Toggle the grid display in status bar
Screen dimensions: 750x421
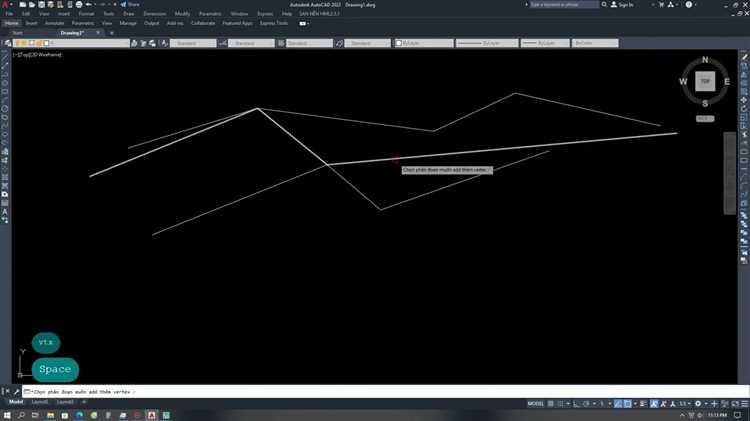pos(551,404)
